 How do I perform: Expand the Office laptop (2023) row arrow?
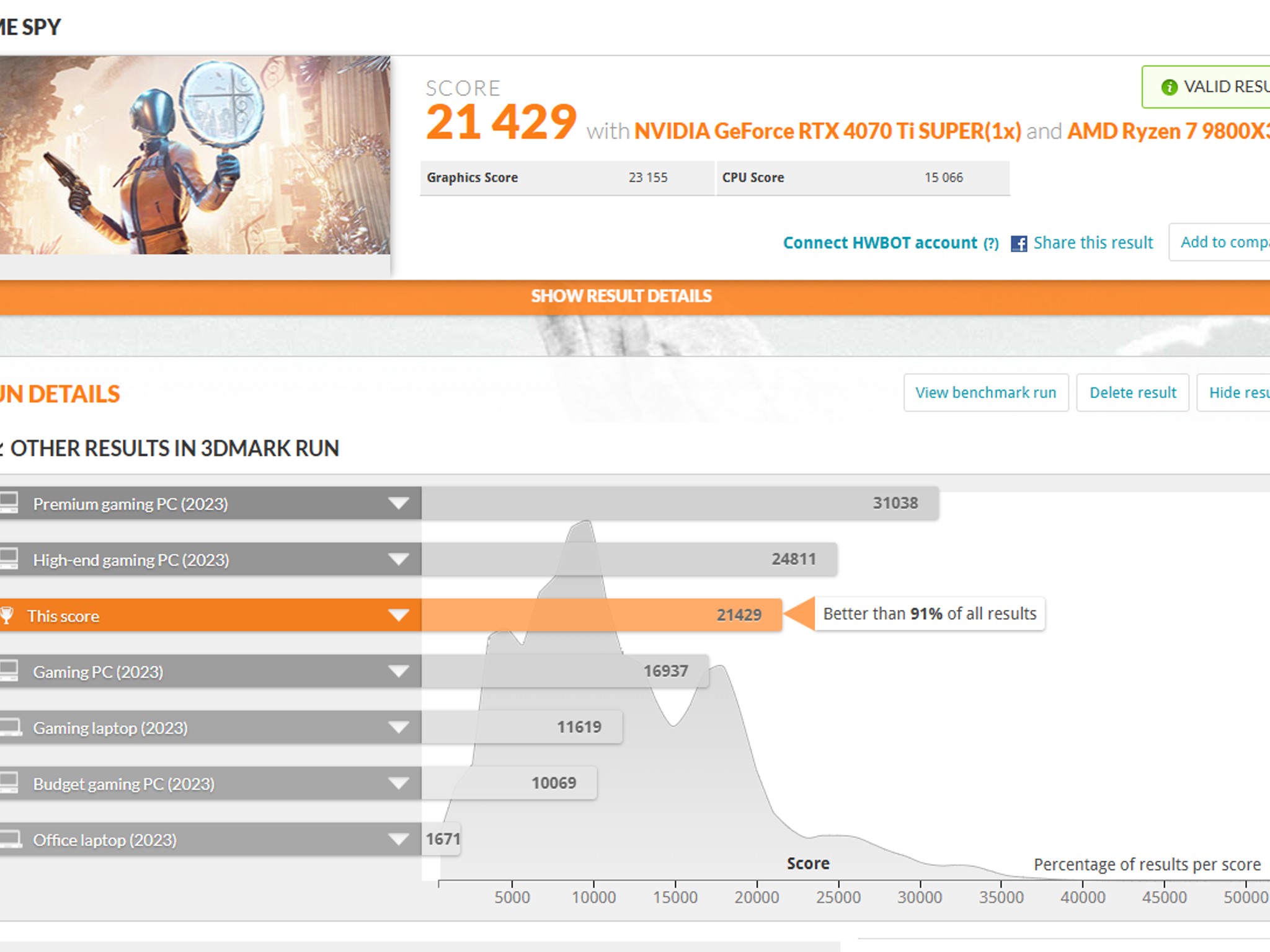pos(398,839)
